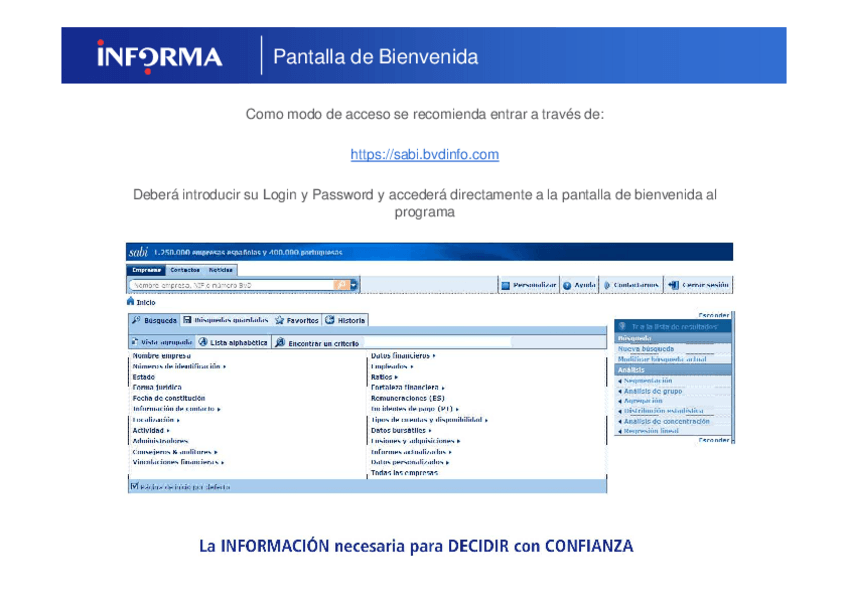Click the Historia clock icon

[x=329, y=320]
